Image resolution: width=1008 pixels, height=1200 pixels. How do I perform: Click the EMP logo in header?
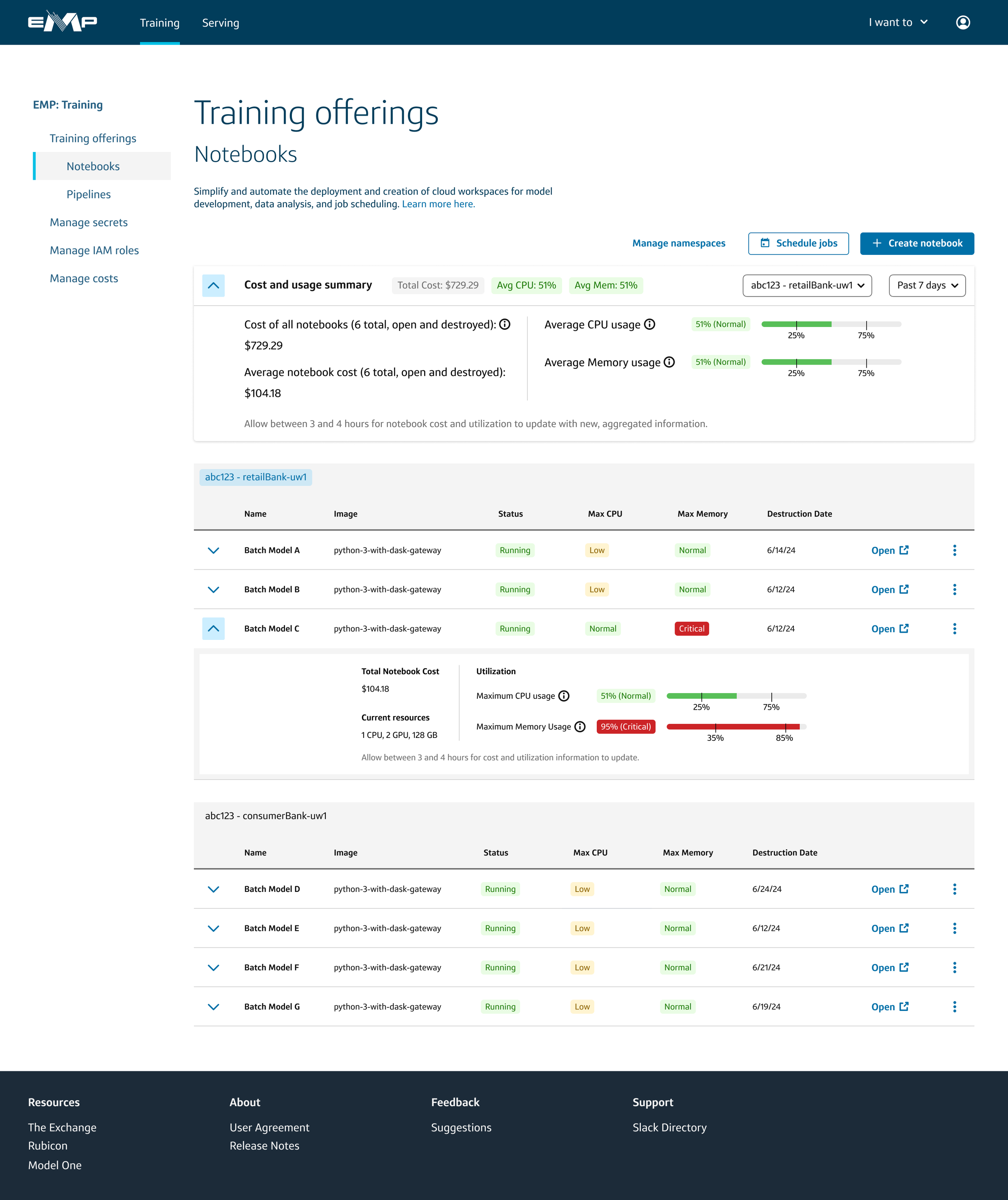62,22
